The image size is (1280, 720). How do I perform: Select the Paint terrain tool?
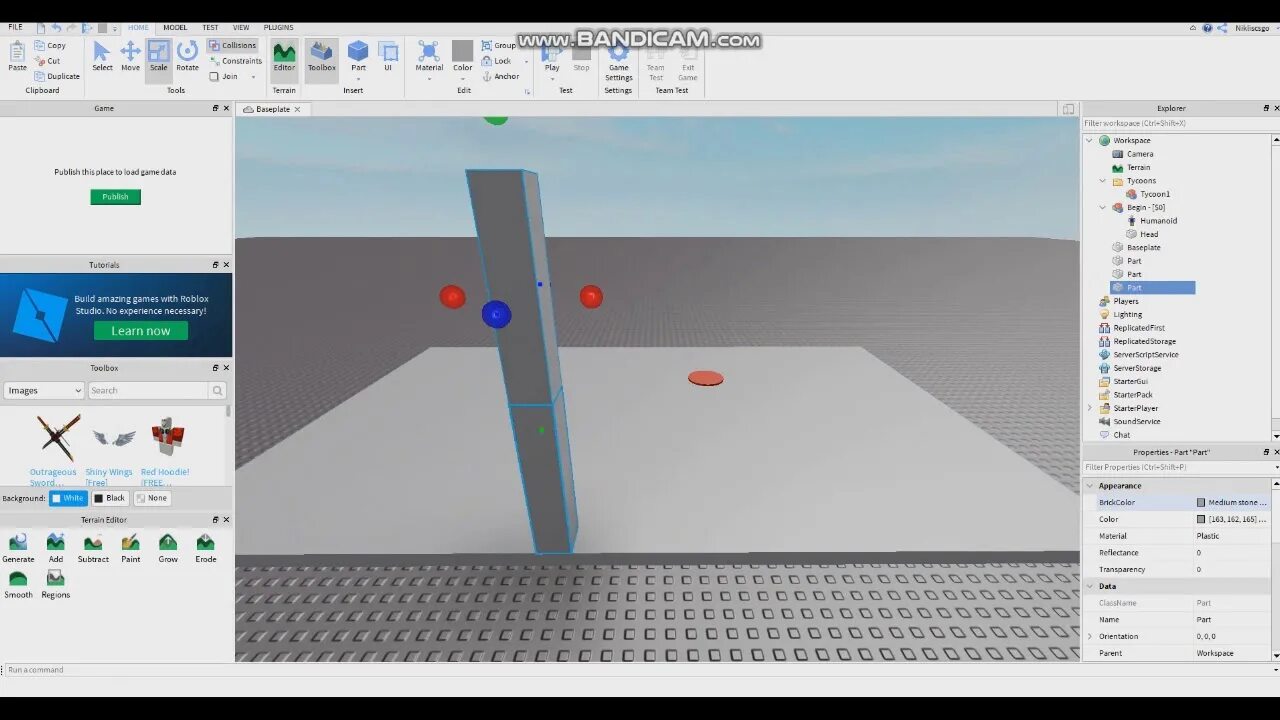(x=131, y=548)
